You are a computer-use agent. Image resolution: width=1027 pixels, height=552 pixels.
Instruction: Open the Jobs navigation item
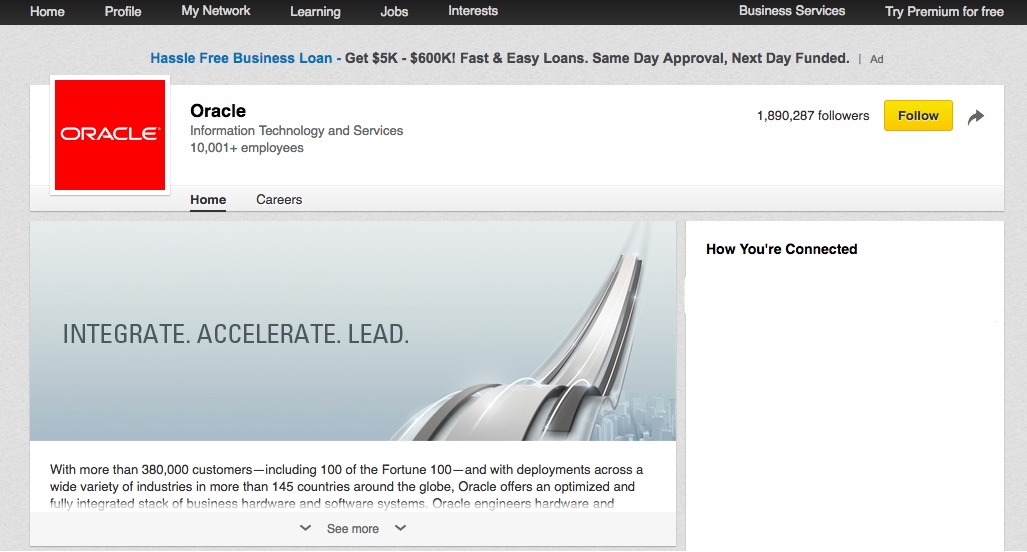[x=394, y=12]
